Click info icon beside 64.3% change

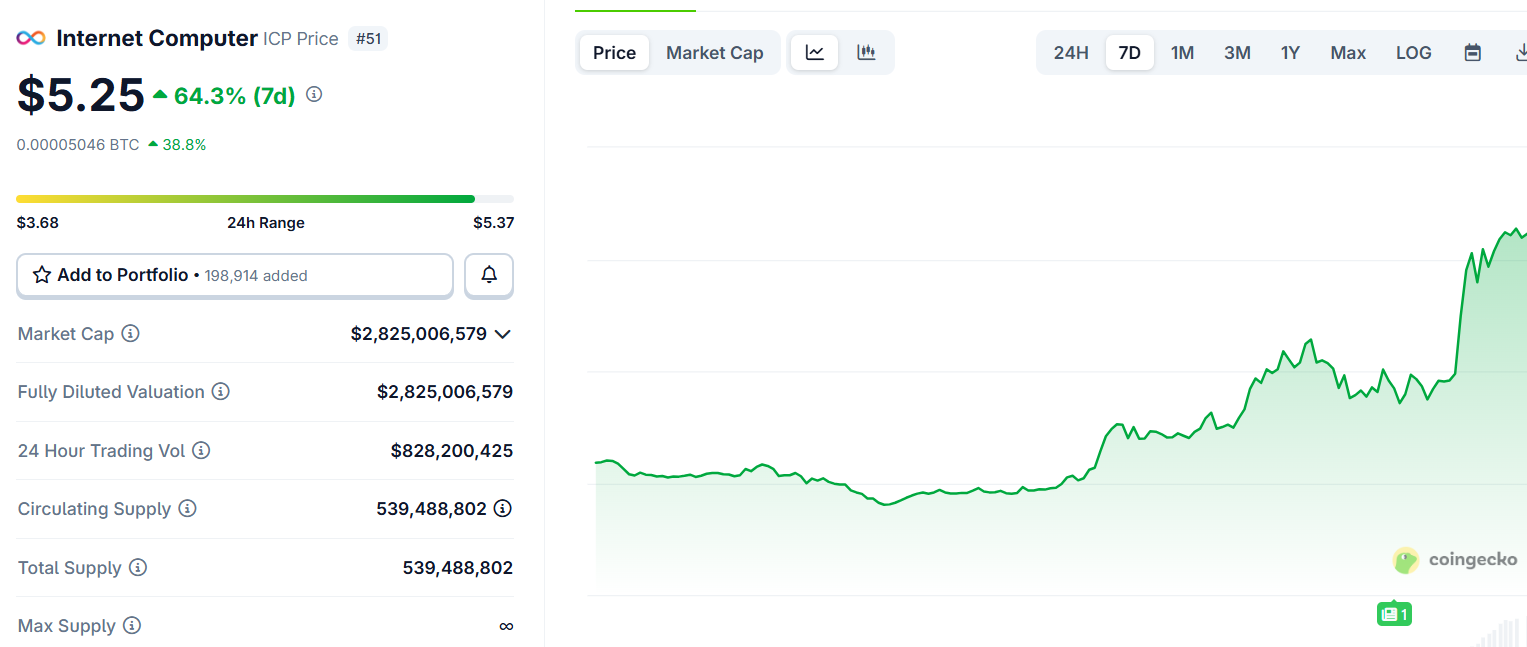[314, 95]
